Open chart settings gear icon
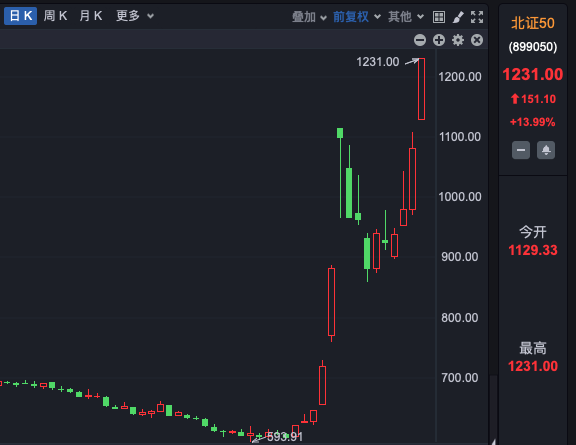This screenshot has height=445, width=576. [x=458, y=40]
